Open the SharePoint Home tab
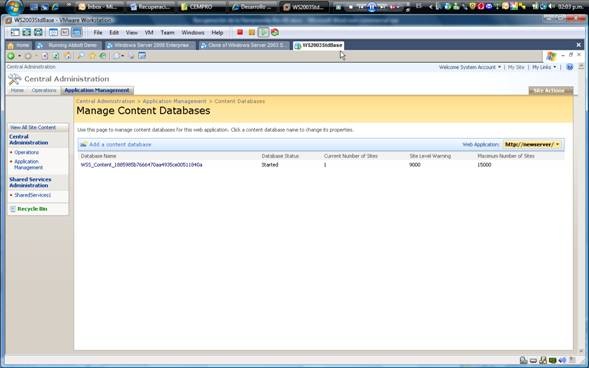Image resolution: width=589 pixels, height=368 pixels. click(17, 90)
